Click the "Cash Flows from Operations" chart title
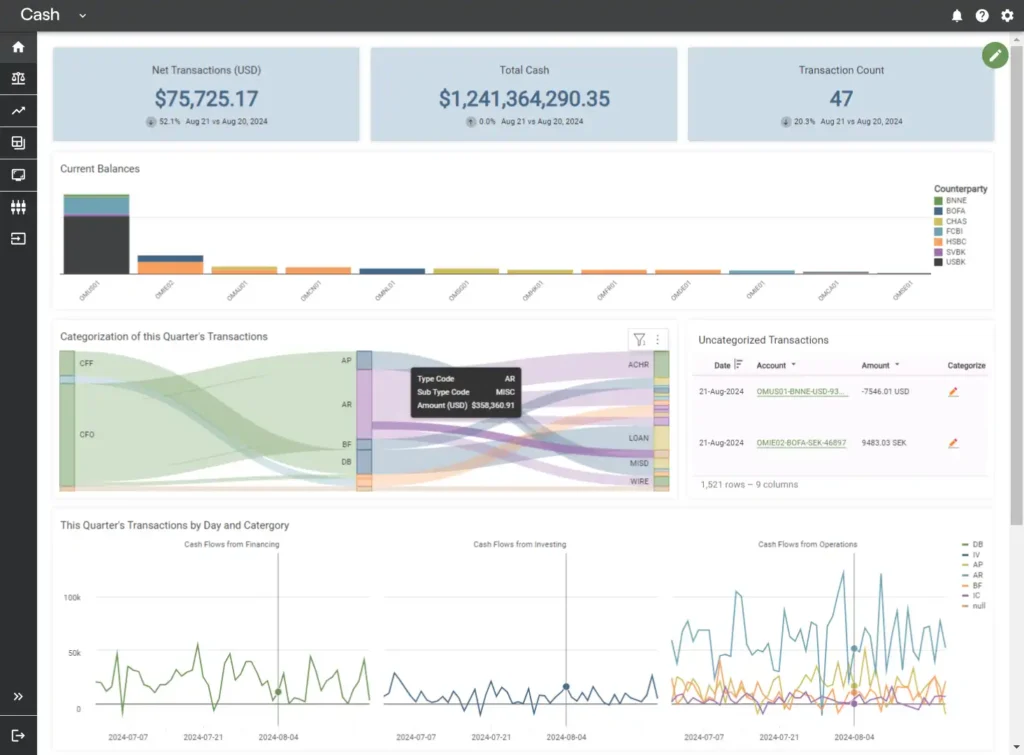This screenshot has height=755, width=1024. [808, 545]
